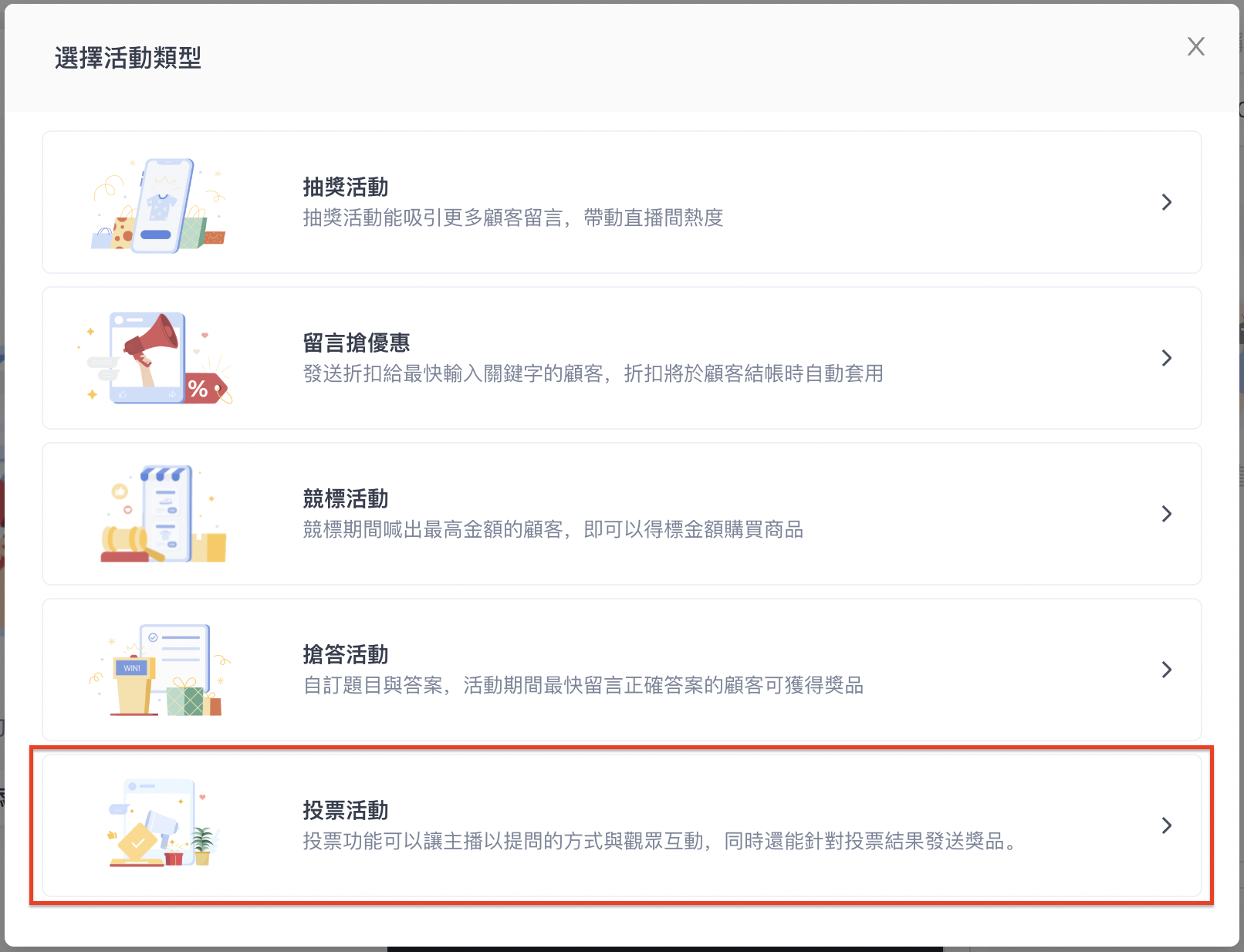Click the 選擇活動類型 dialog heading

(128, 58)
